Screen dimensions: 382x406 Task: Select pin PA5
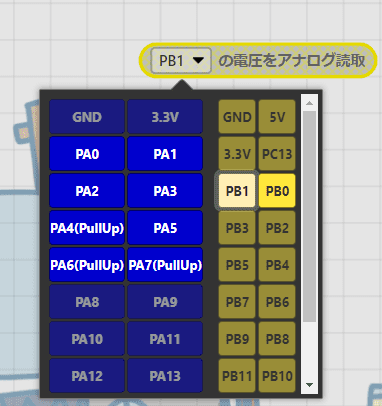[165, 228]
